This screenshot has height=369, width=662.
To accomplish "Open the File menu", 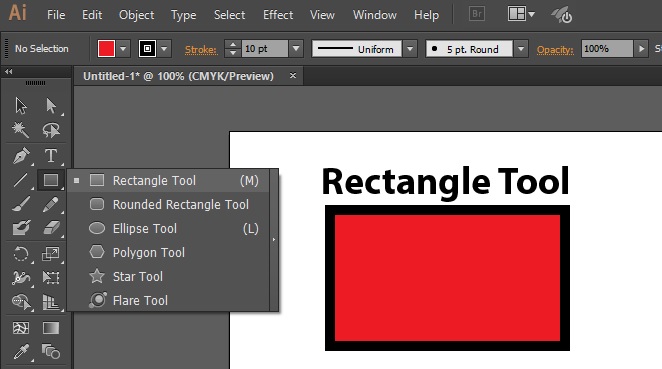I will [56, 15].
